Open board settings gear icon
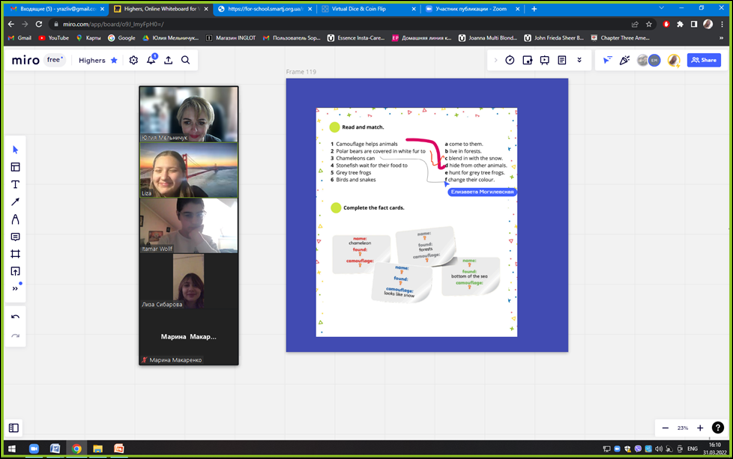Screen dimensions: 733x459 pos(133,61)
